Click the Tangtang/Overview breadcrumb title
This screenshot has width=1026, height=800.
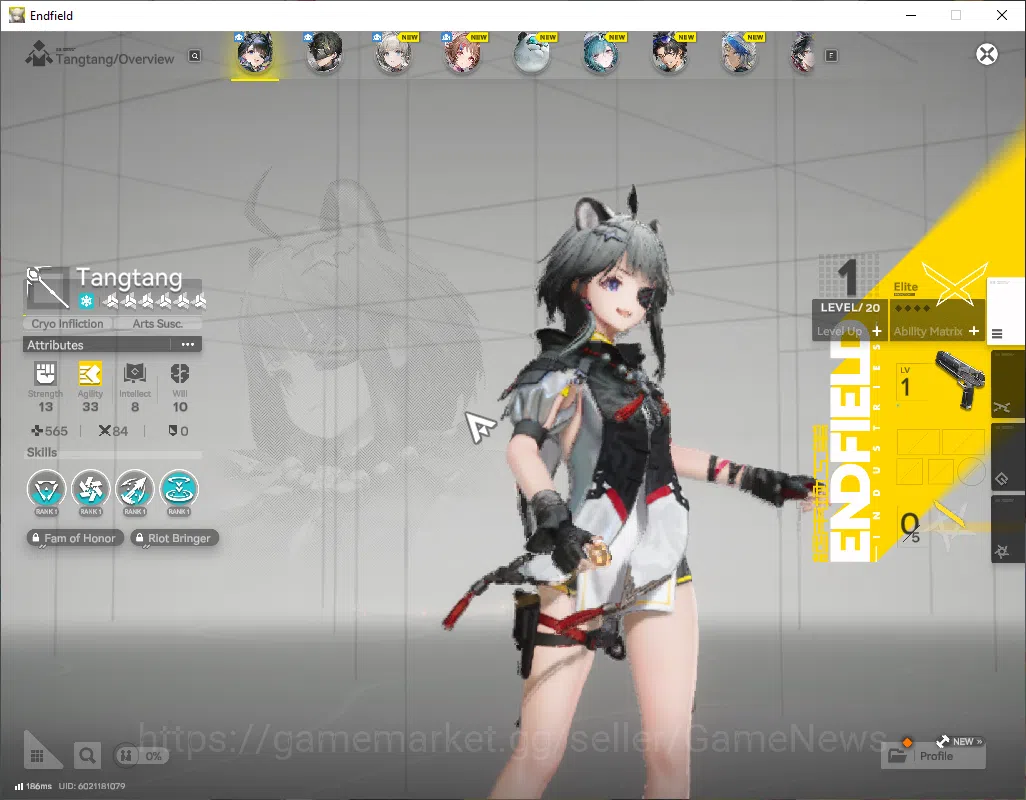pyautogui.click(x=115, y=60)
